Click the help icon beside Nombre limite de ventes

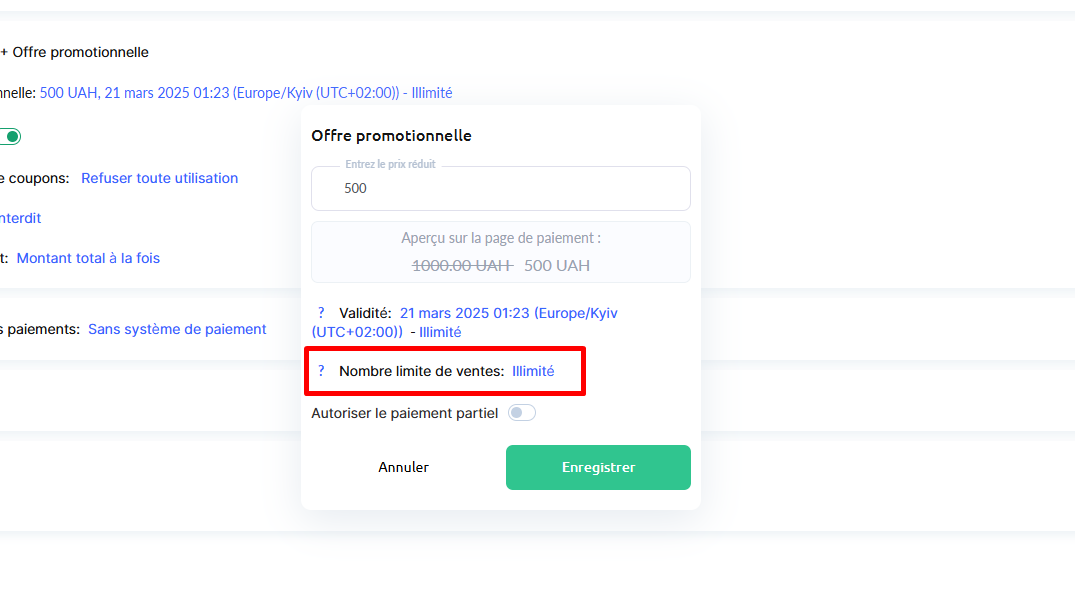point(321,371)
